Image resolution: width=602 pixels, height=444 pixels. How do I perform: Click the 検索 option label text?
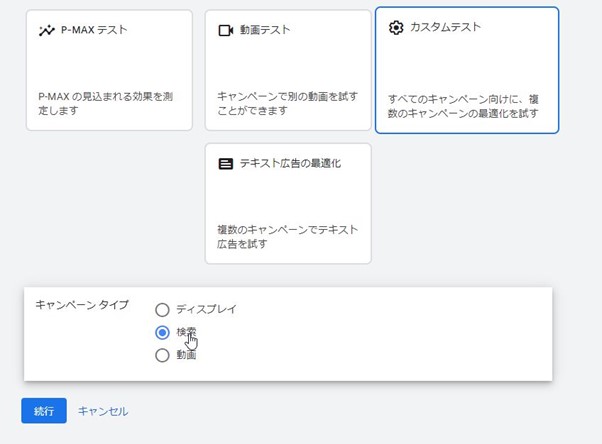[x=186, y=332]
